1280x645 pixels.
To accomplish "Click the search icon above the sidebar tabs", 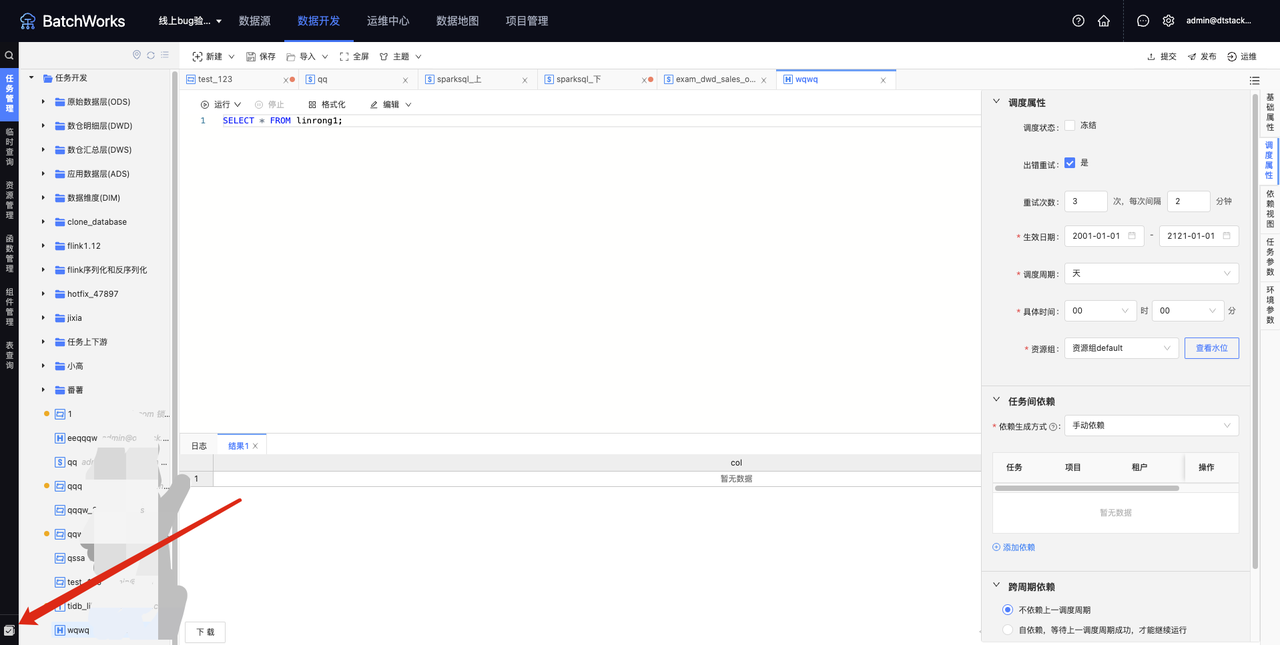I will coord(9,56).
